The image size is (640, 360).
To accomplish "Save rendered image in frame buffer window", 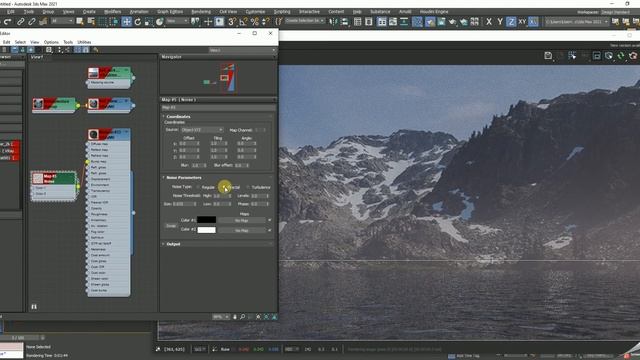I will coord(548,56).
